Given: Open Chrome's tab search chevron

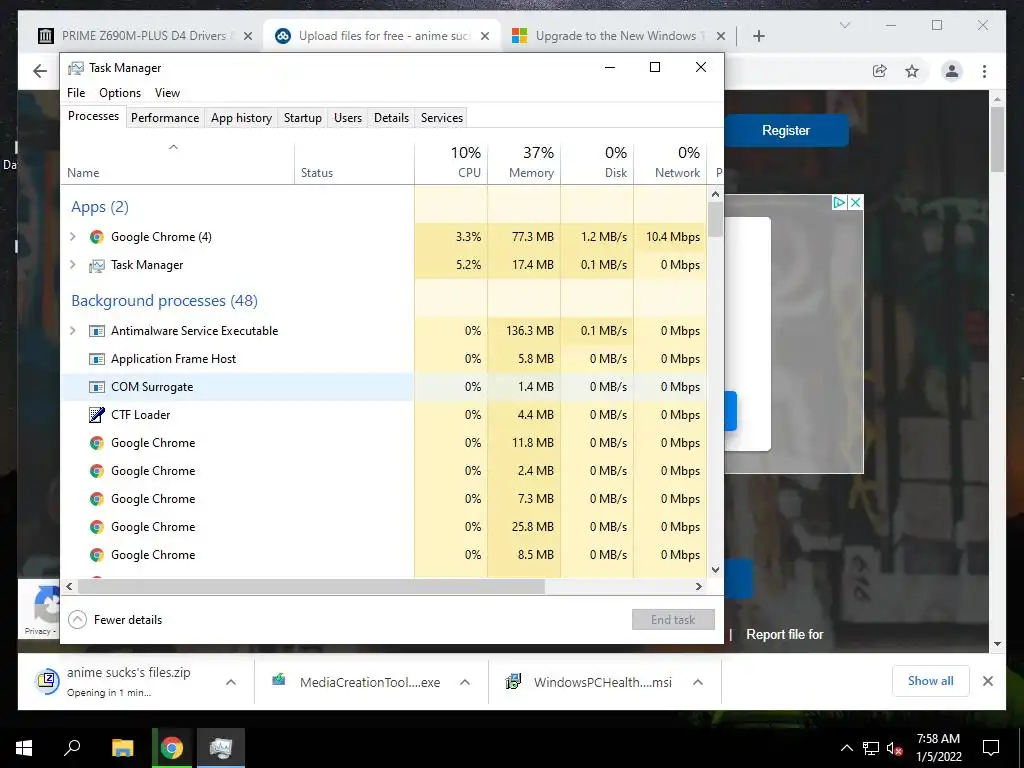Looking at the screenshot, I should point(844,25).
